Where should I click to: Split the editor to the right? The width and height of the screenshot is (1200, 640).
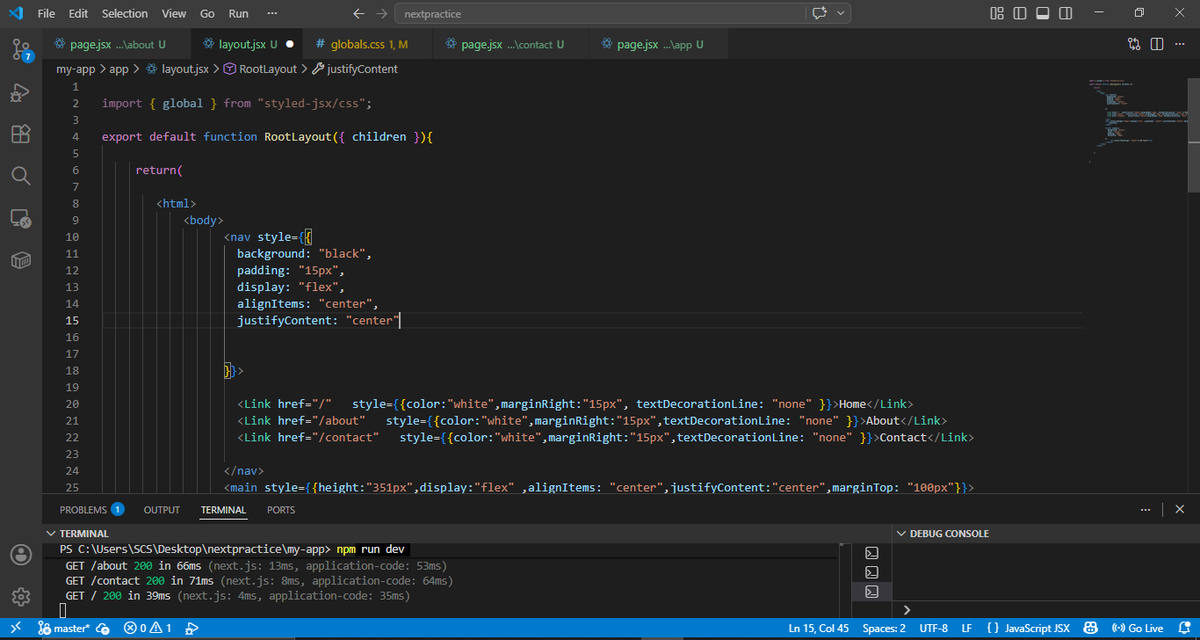1157,44
